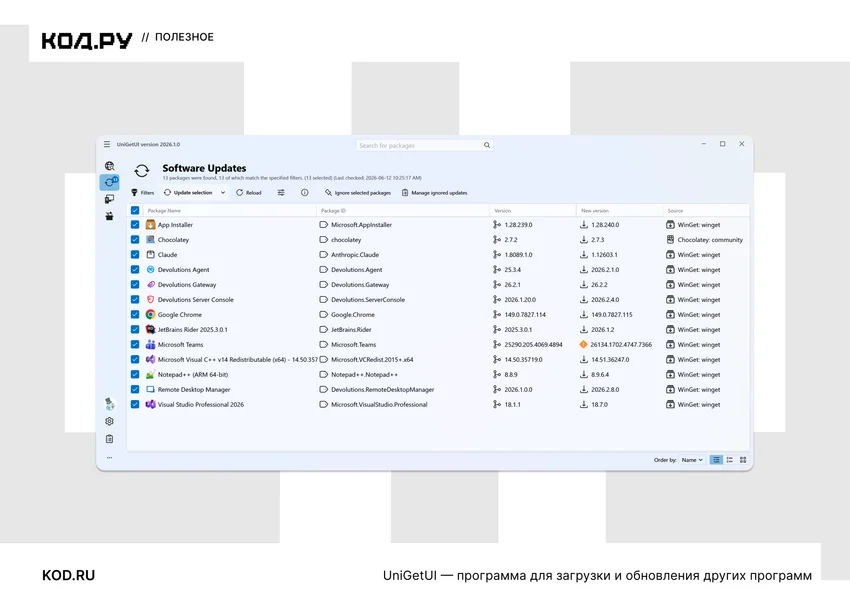Click new version 18.7.0 cell
This screenshot has width=850, height=605.
(x=600, y=404)
